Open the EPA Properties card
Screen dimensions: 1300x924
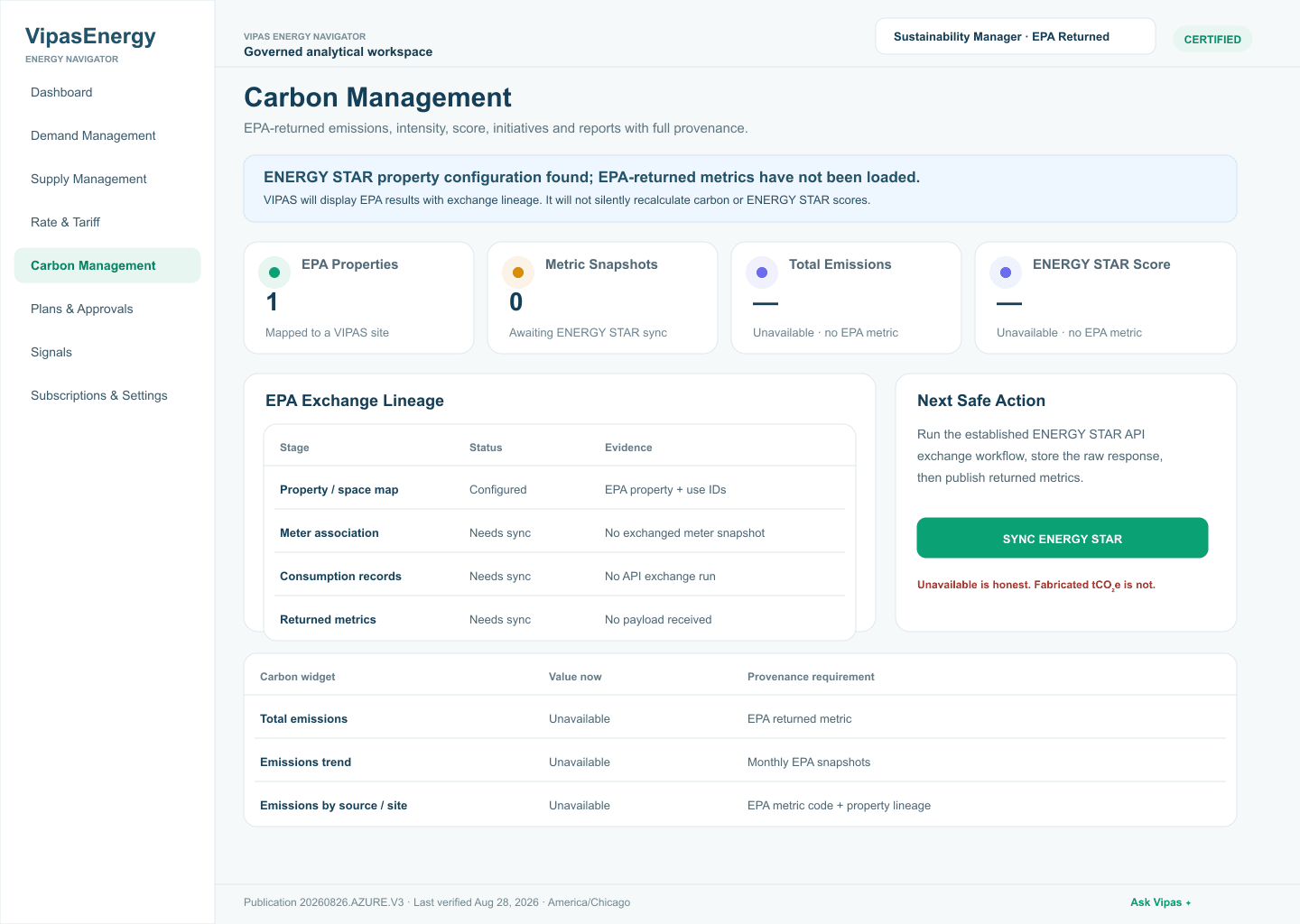(359, 298)
